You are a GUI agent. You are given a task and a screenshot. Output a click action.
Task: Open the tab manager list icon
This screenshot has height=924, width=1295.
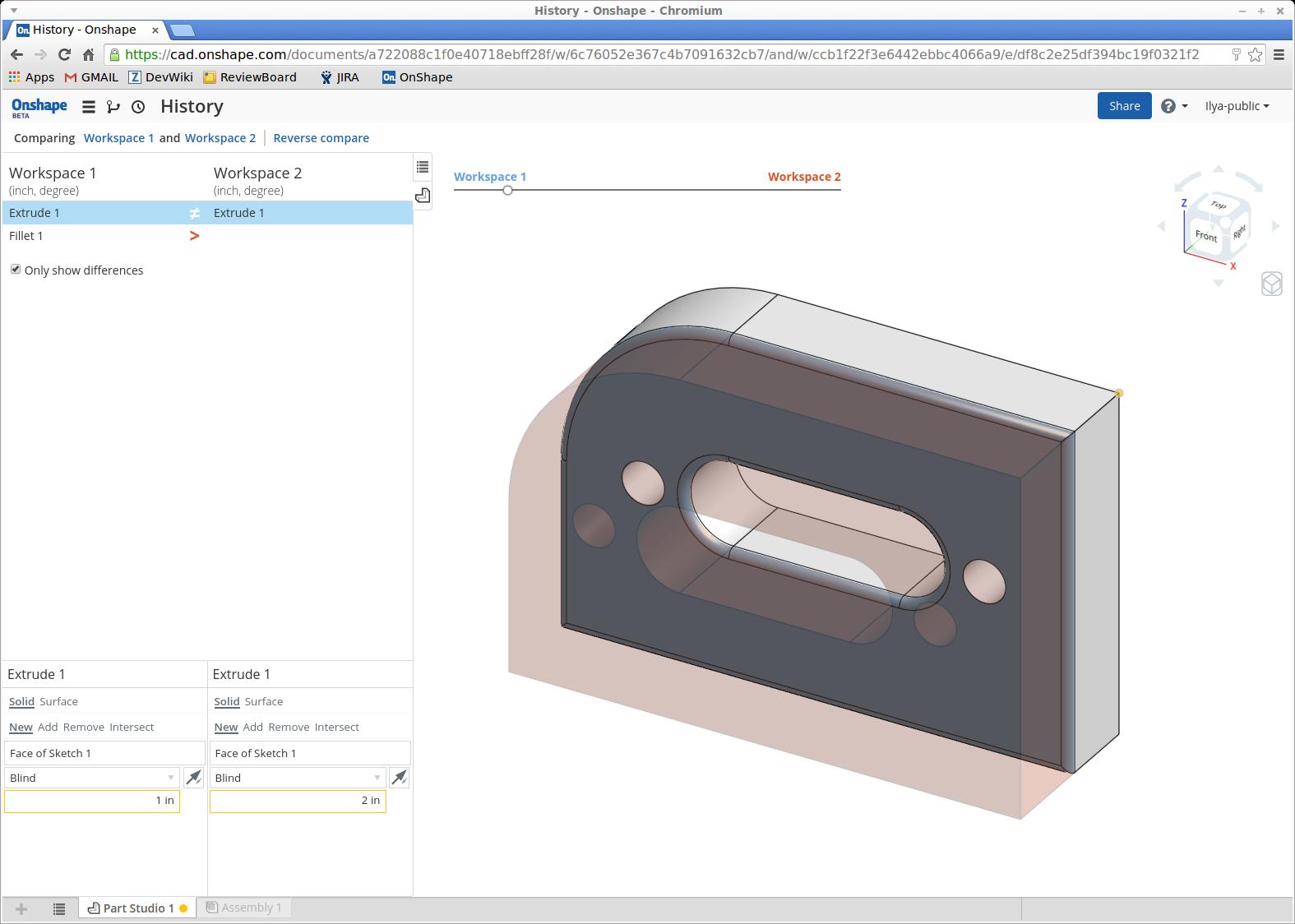(59, 908)
